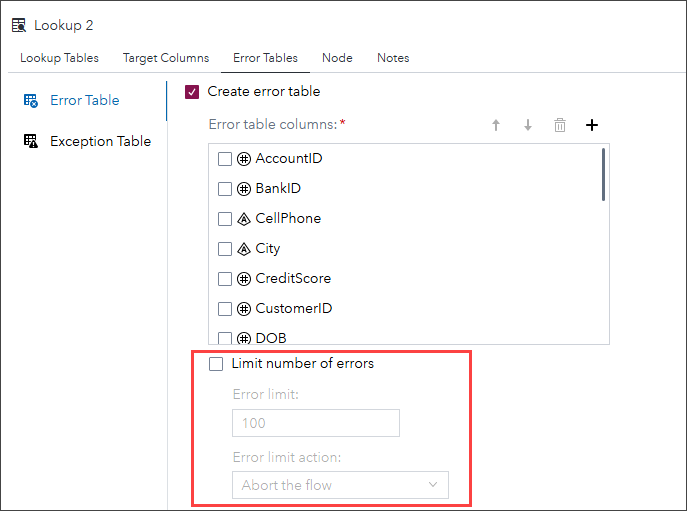
Task: Select Exception Table in the side list
Action: [x=100, y=141]
